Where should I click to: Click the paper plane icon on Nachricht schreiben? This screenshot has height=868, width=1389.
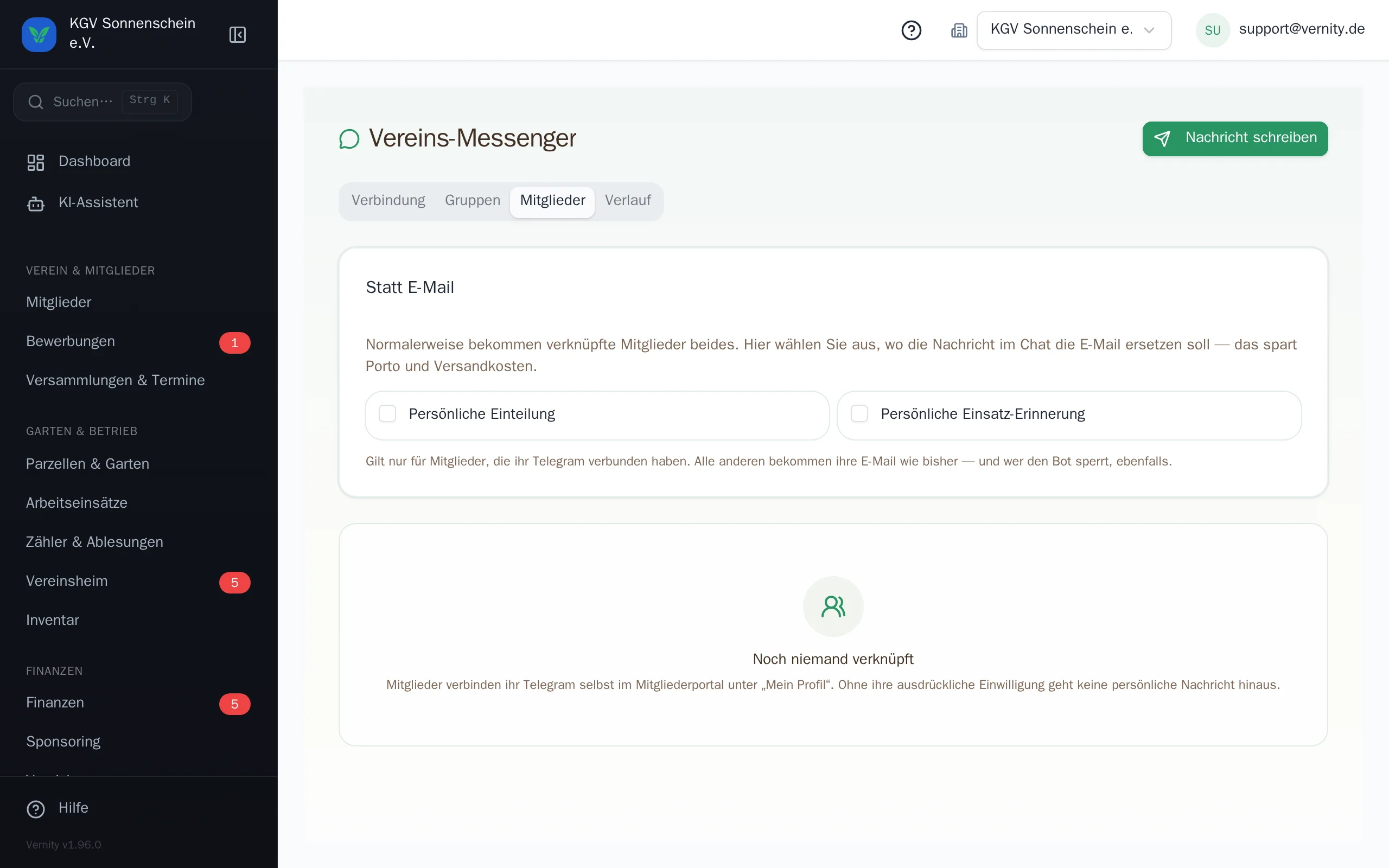(1162, 138)
